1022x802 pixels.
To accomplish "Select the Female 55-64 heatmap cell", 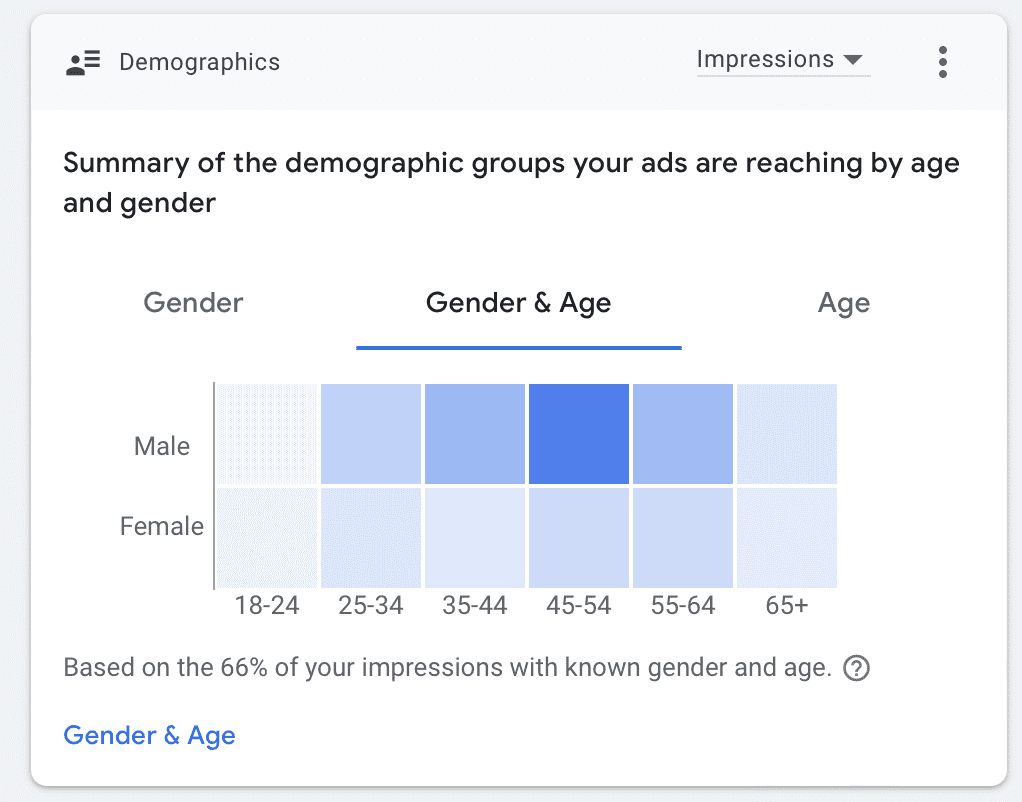I will click(683, 538).
